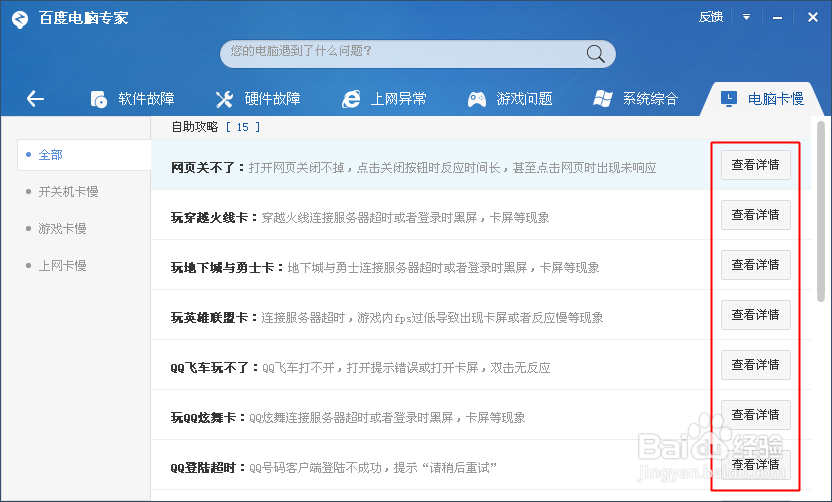Open the 软件故障 tab
Screen dimensions: 832x502
click(133, 99)
